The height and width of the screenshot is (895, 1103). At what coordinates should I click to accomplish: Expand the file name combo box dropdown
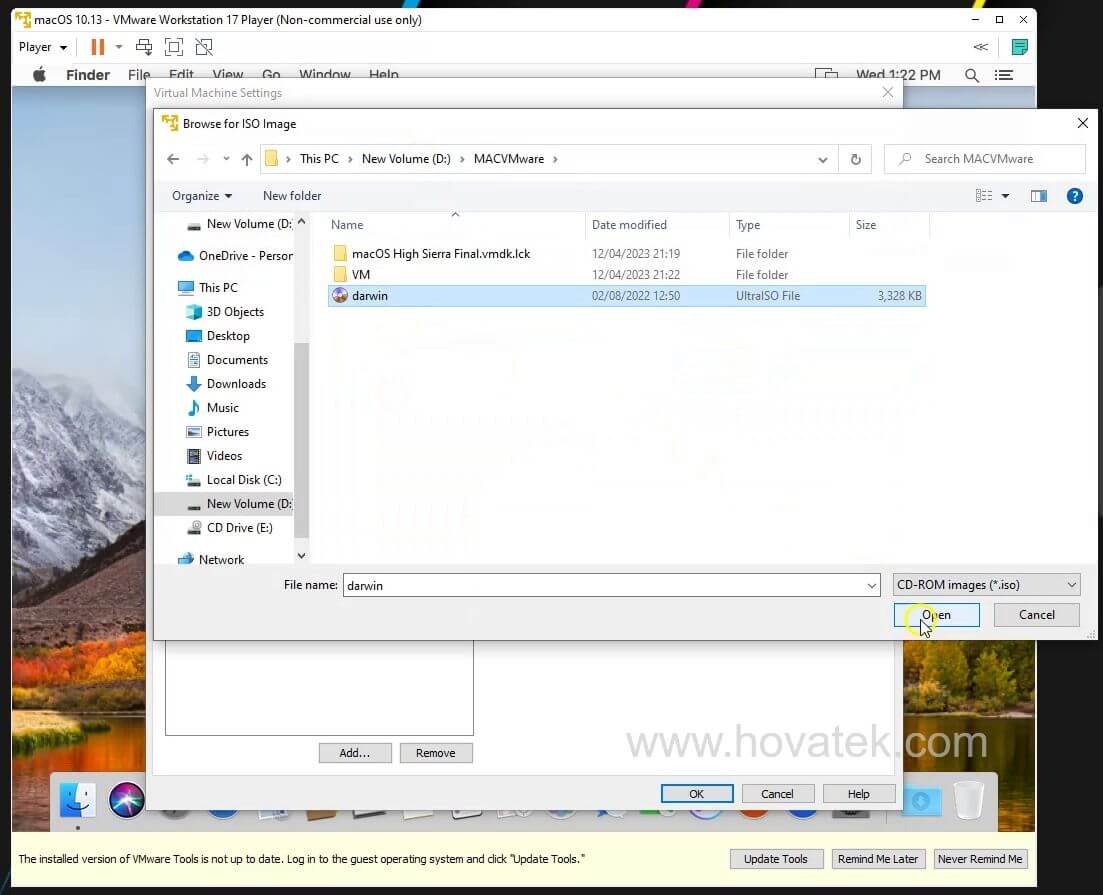[866, 584]
